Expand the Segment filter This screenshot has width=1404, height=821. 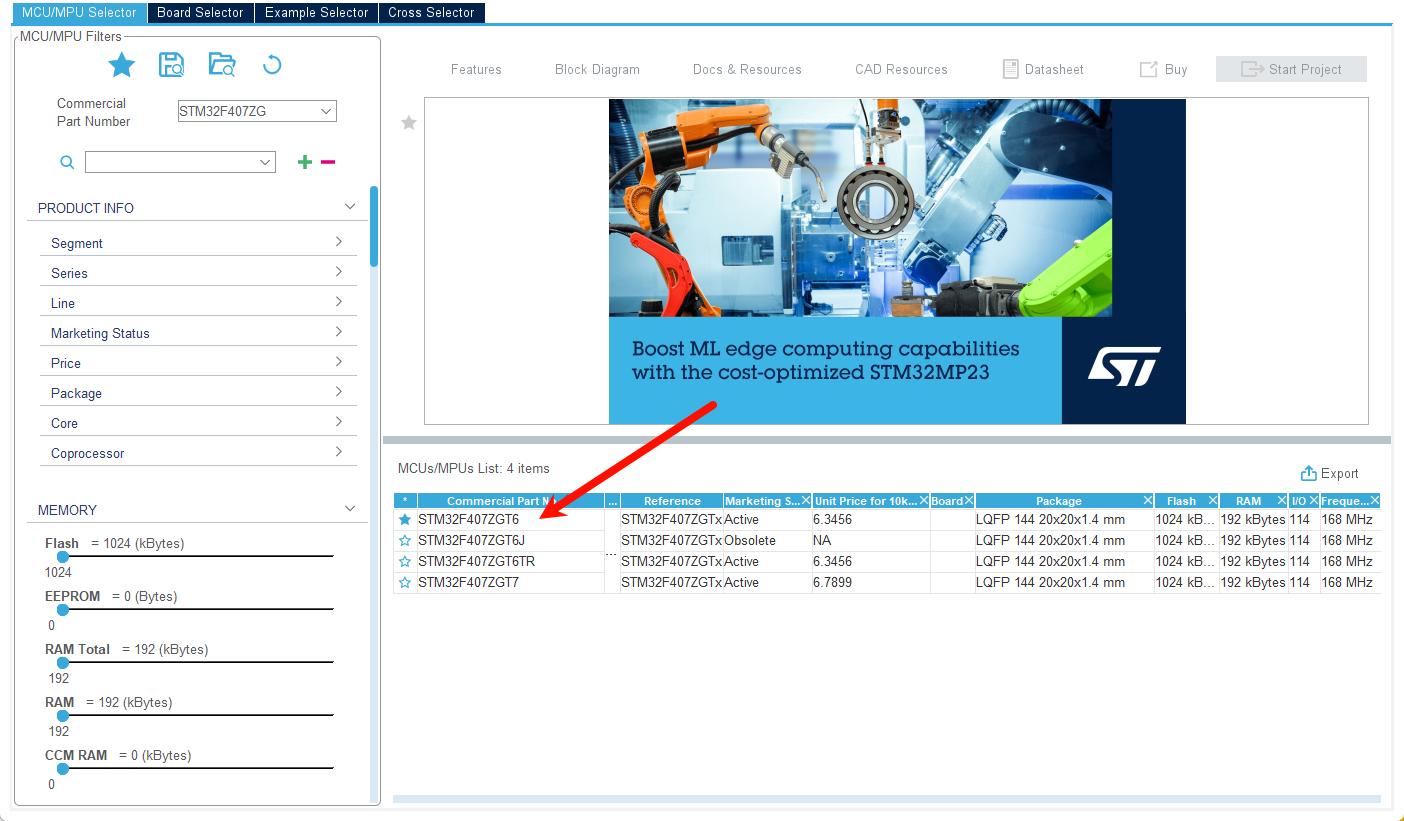pyautogui.click(x=339, y=242)
